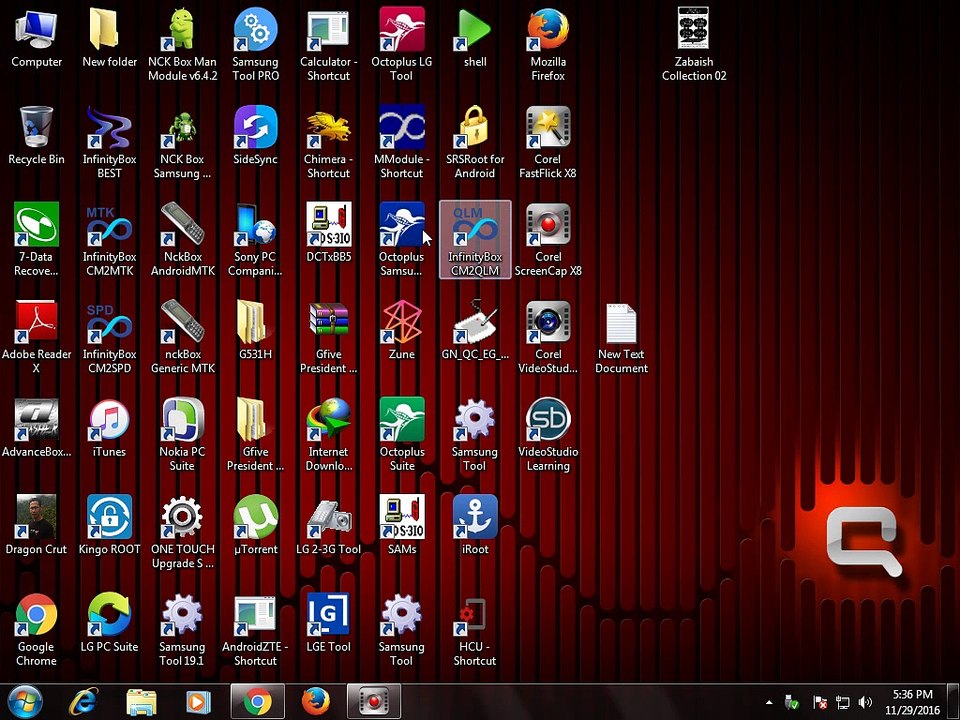Viewport: 960px width, 720px height.
Task: Select the MModule - Shortcut icon
Action: [x=402, y=142]
